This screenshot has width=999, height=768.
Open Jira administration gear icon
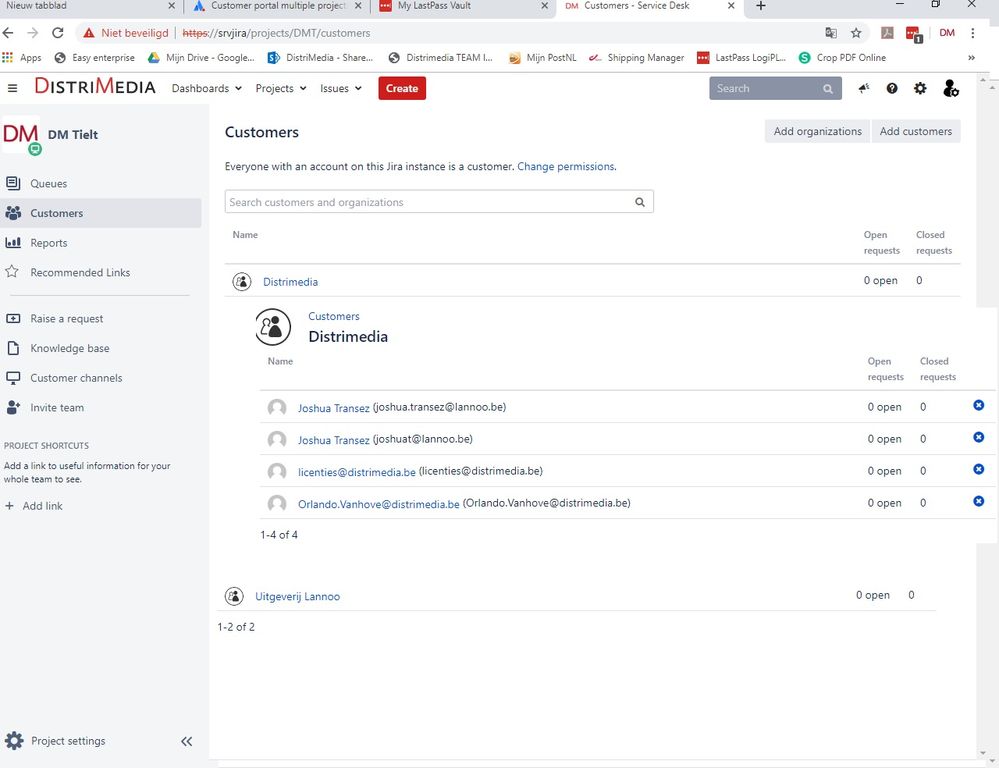(x=920, y=88)
